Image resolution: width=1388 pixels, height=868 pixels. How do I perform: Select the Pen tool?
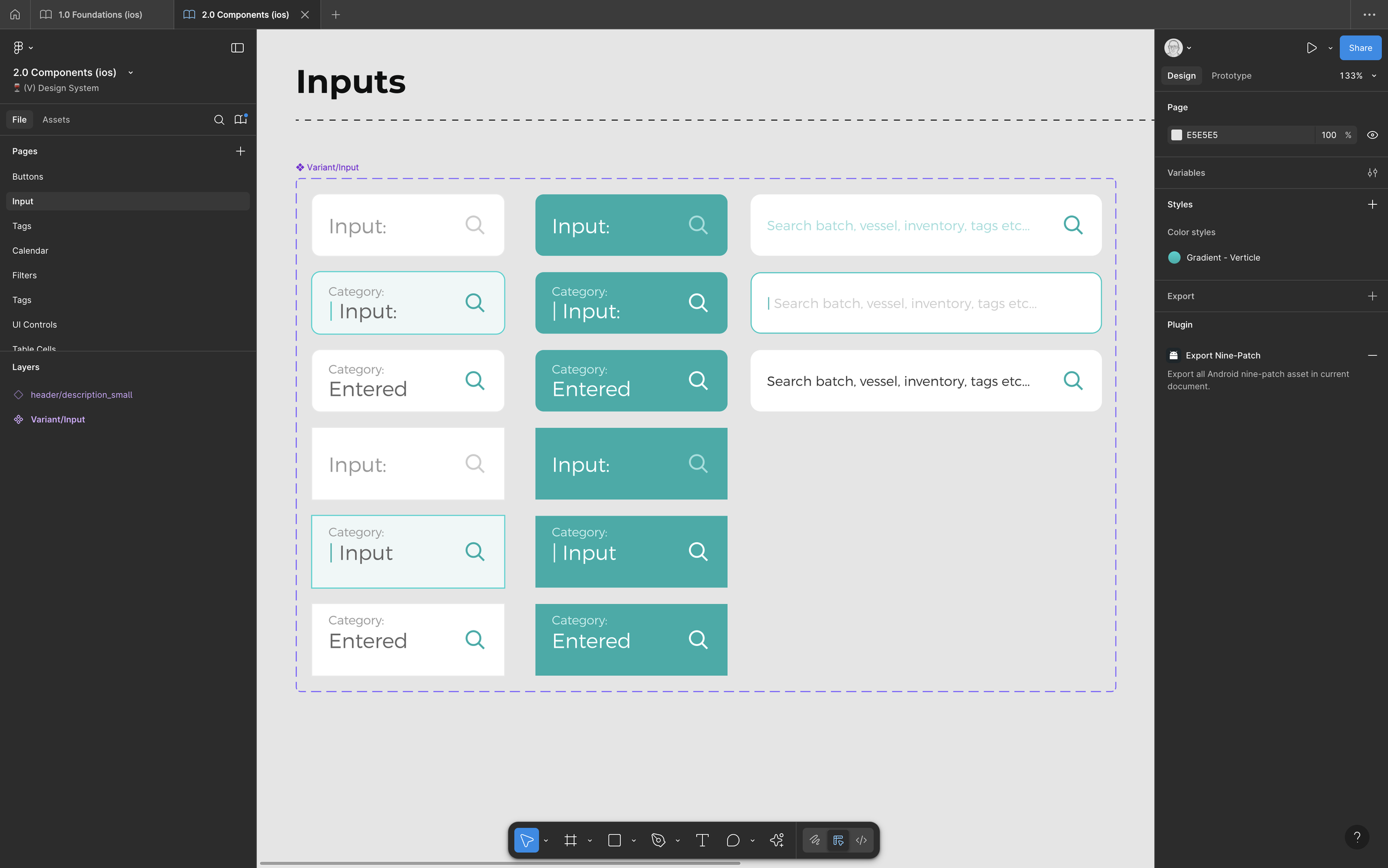click(x=658, y=840)
